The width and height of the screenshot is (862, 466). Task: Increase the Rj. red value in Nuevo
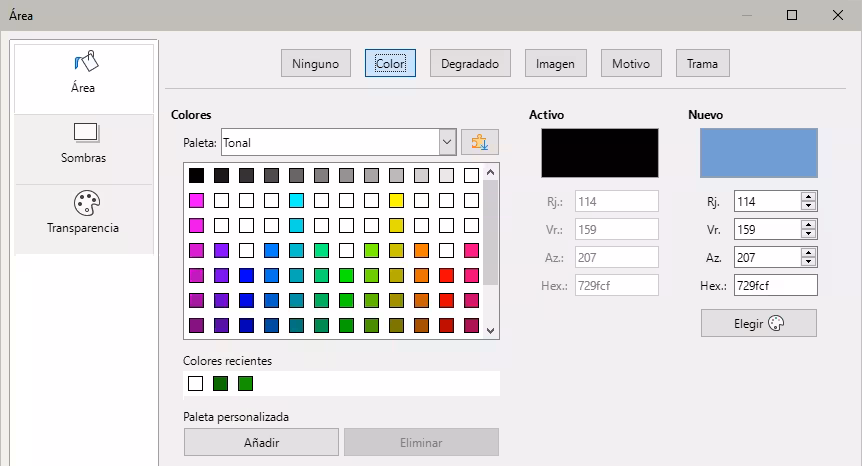(x=808, y=197)
